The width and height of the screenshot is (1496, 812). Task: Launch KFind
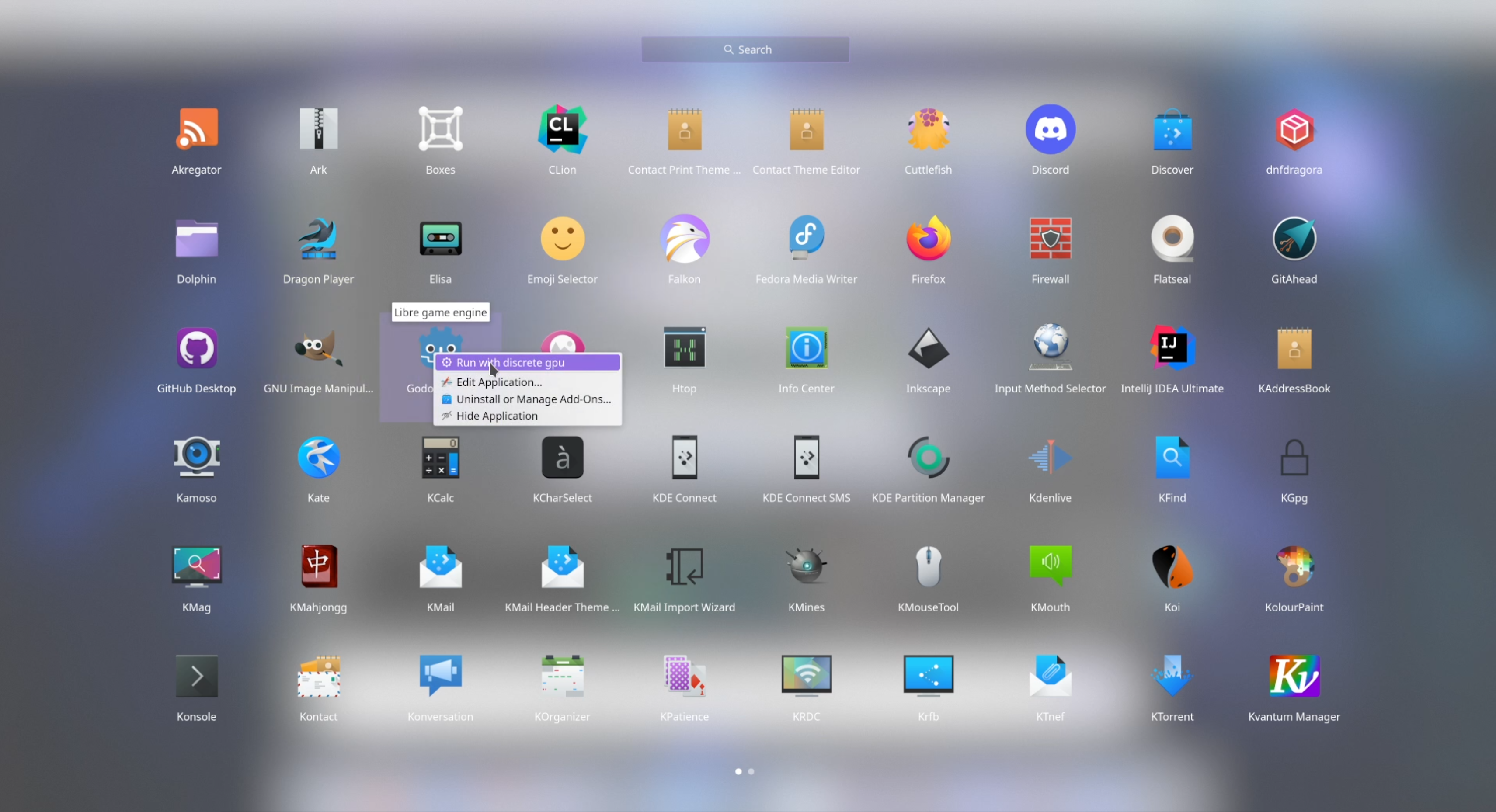1172,458
